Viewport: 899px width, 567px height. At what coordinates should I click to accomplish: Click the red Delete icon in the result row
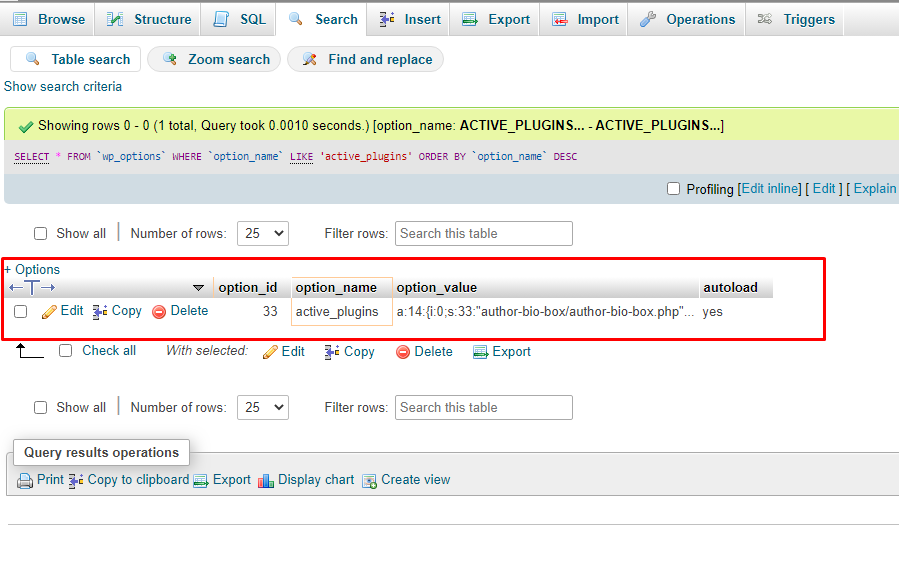(159, 312)
